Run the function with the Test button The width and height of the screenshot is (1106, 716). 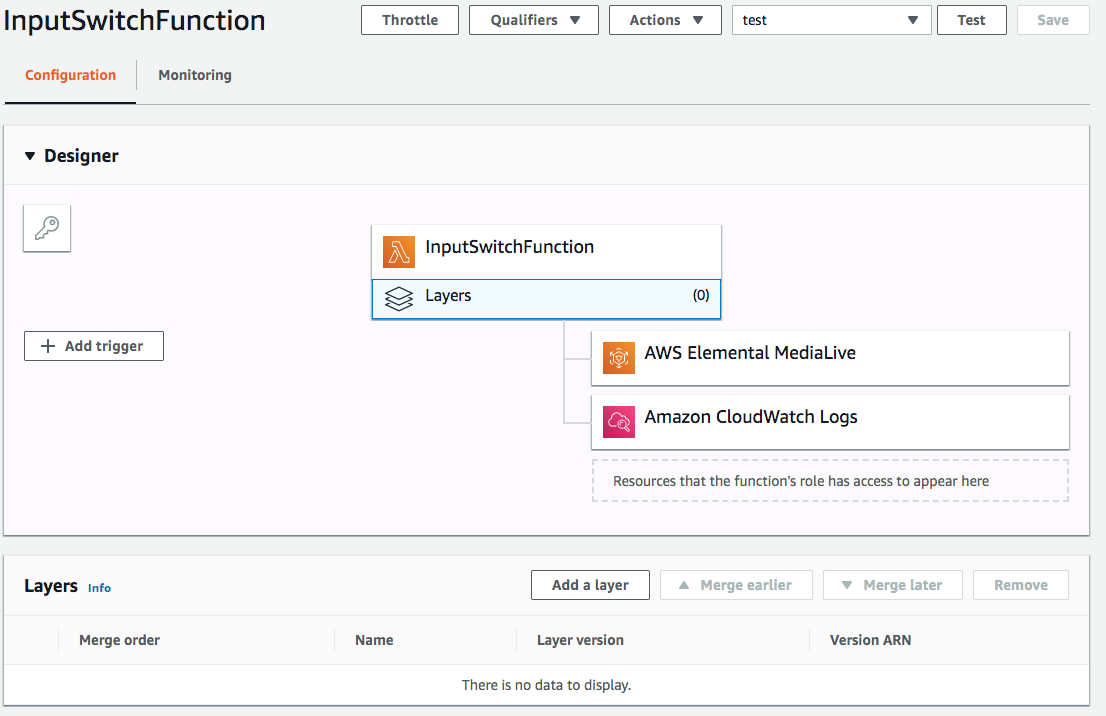pos(971,20)
